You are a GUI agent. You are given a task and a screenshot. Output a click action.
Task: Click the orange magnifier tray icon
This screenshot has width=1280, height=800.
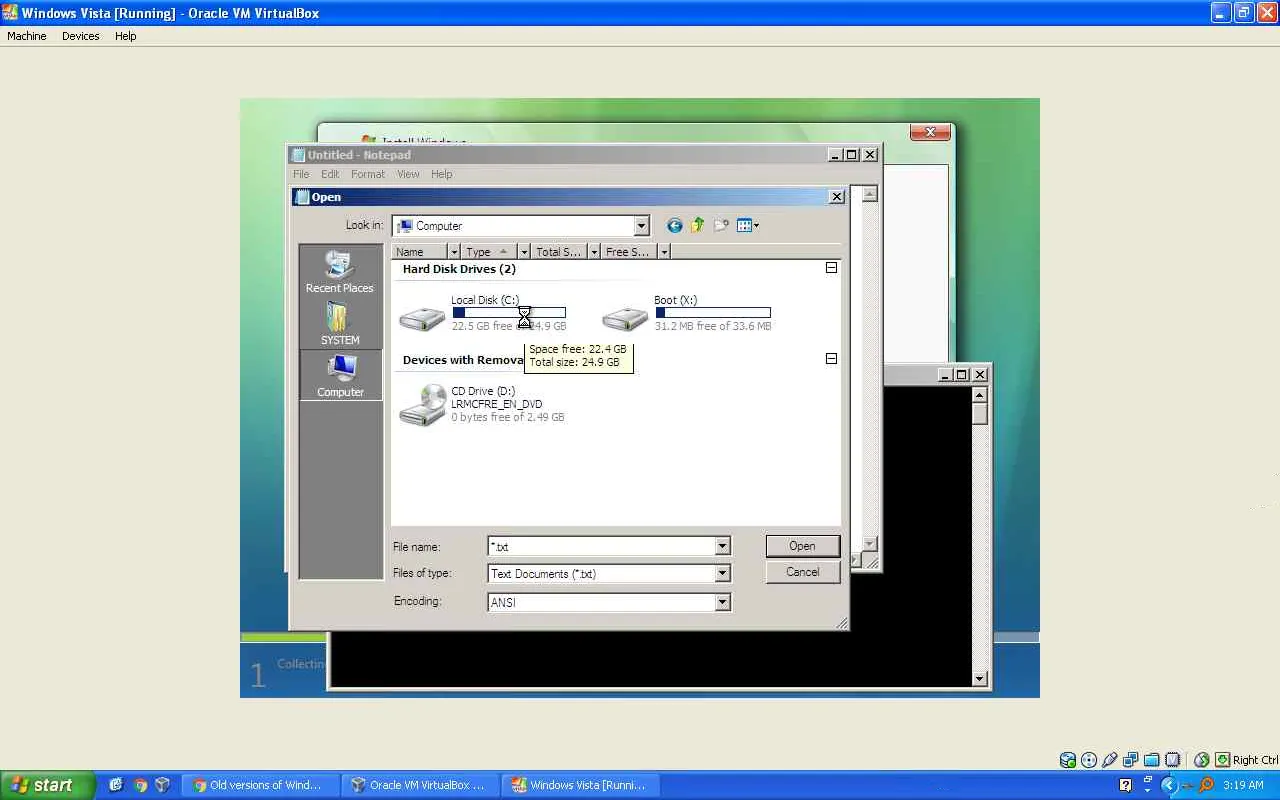(1207, 785)
